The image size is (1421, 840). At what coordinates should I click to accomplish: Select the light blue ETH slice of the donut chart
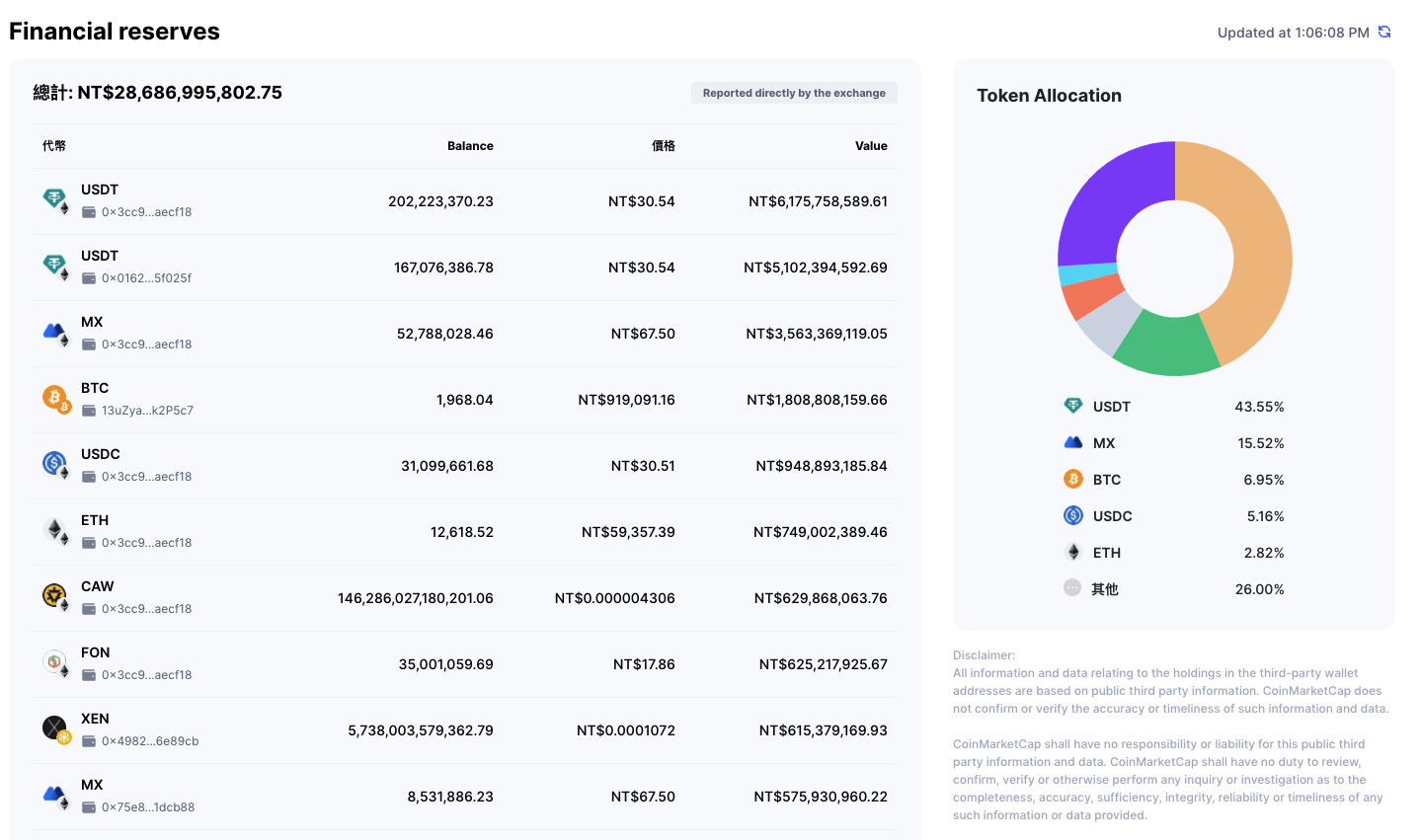1086,274
